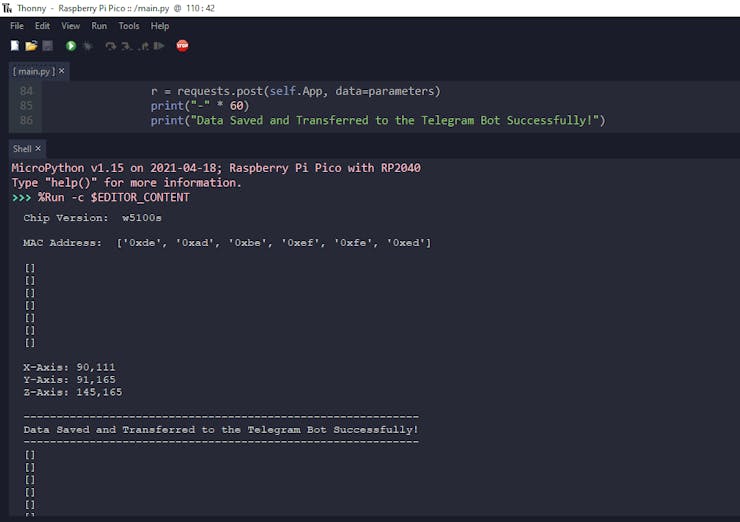Viewport: 740px width, 522px height.
Task: Click the print Data Saved code line
Action: coord(378,120)
